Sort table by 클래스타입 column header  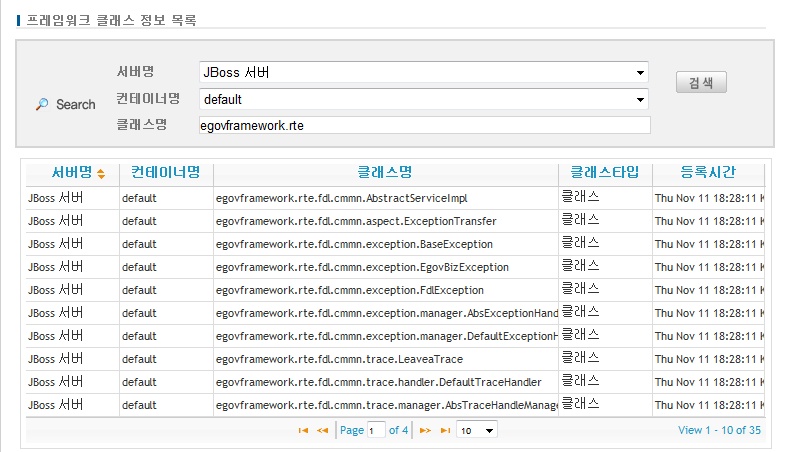605,172
